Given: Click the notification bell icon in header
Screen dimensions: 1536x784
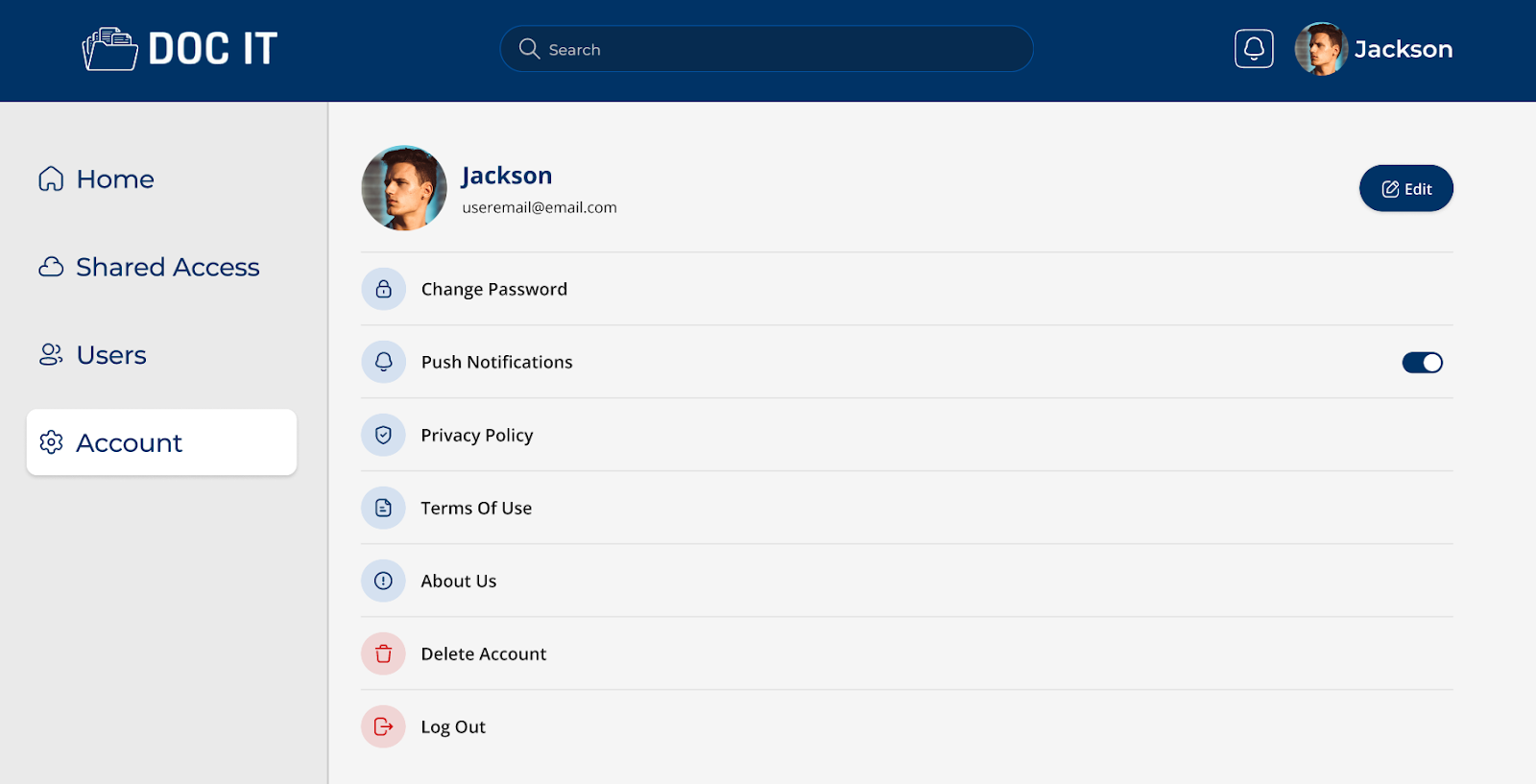Looking at the screenshot, I should pos(1254,49).
